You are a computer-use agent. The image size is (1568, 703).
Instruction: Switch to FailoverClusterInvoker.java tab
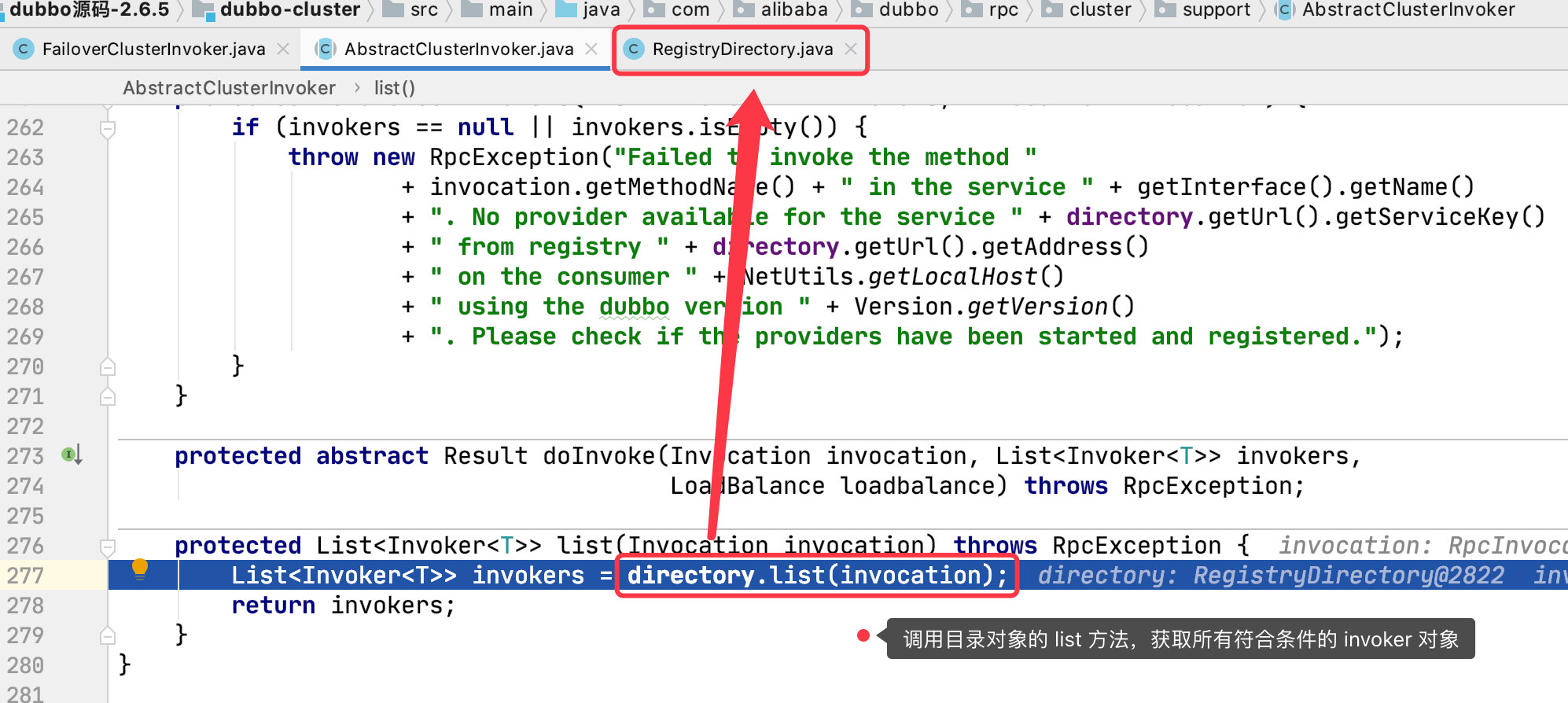coord(153,49)
